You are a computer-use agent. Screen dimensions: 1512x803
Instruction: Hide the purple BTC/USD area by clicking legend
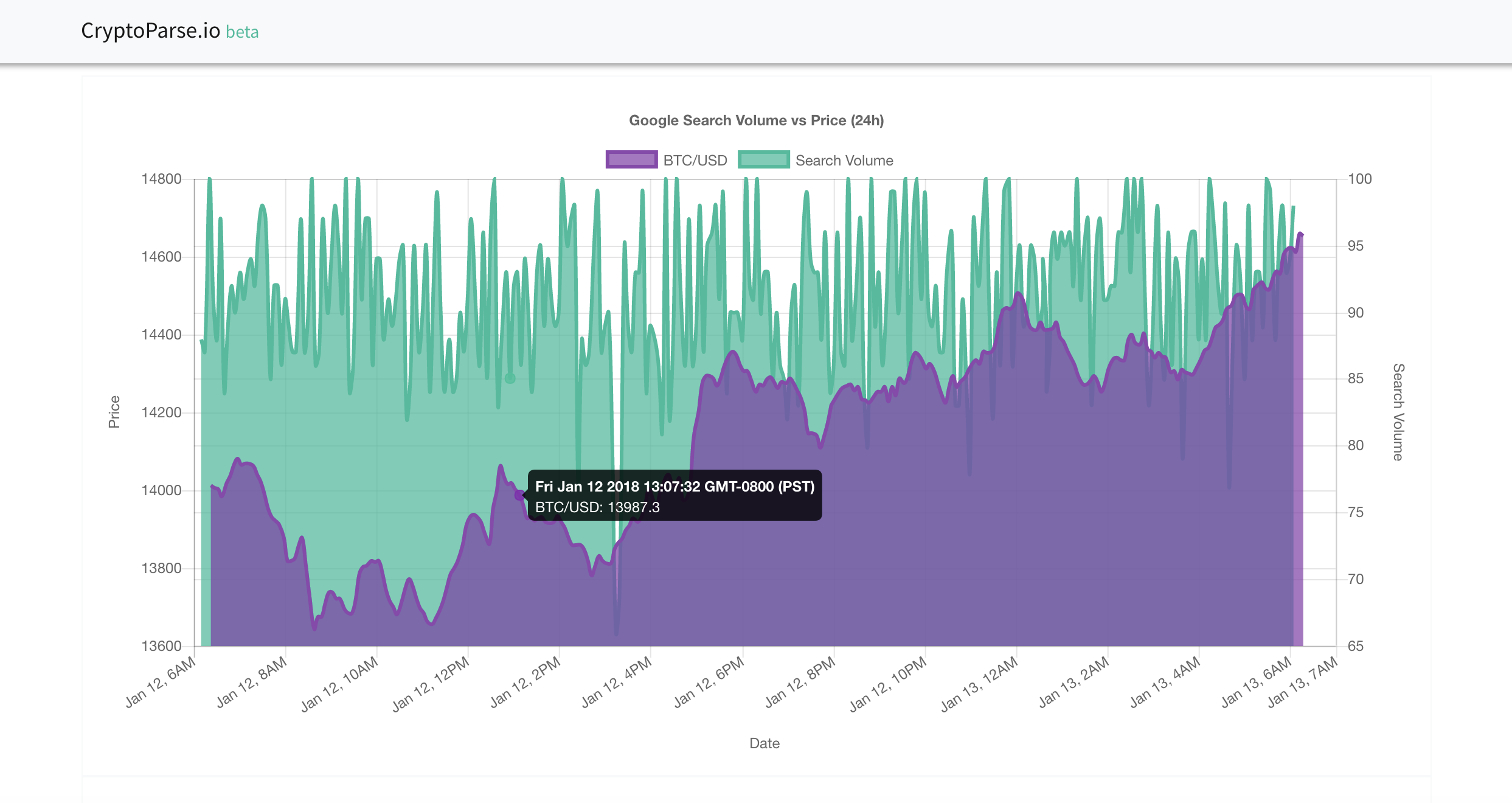(x=631, y=160)
